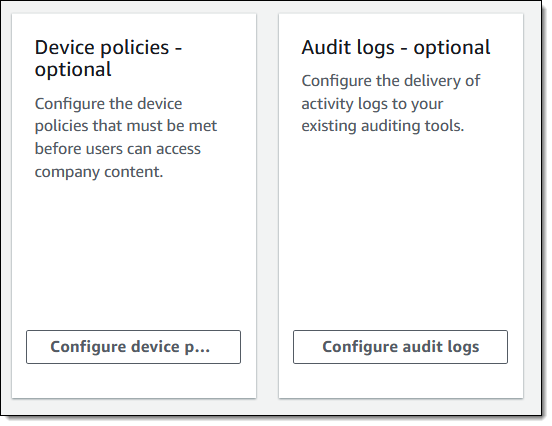Select the Device policies - optional heading
The height and width of the screenshot is (426, 552).
(x=108, y=58)
